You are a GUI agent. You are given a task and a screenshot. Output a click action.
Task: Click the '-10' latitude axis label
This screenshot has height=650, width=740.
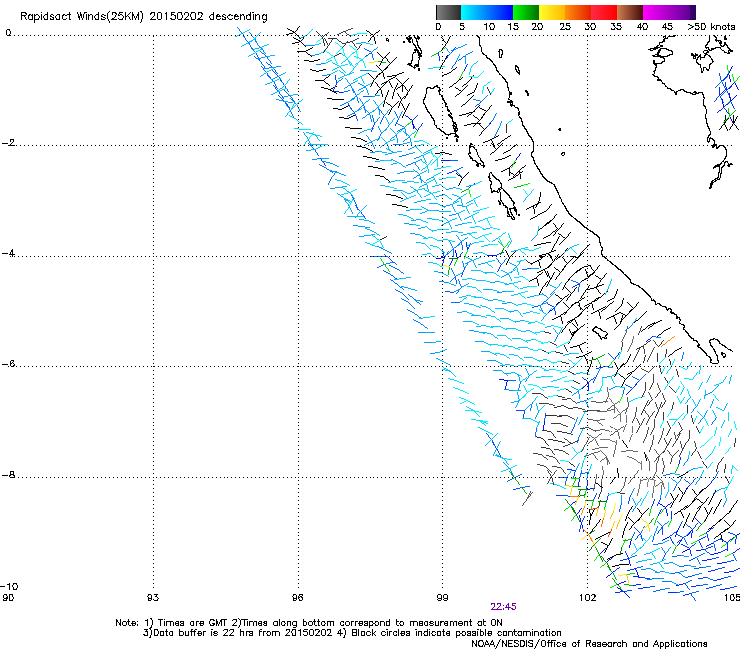click(x=9, y=586)
